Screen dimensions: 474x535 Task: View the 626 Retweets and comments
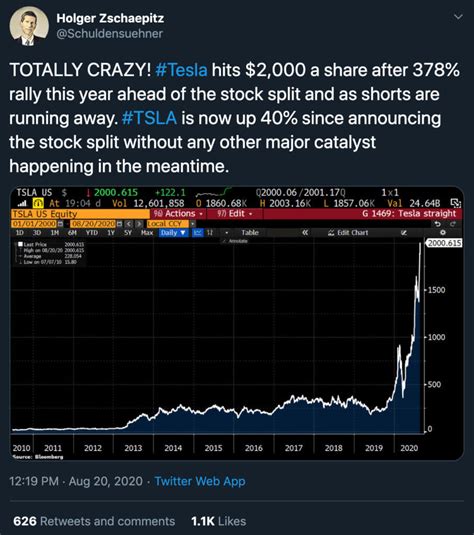point(94,521)
